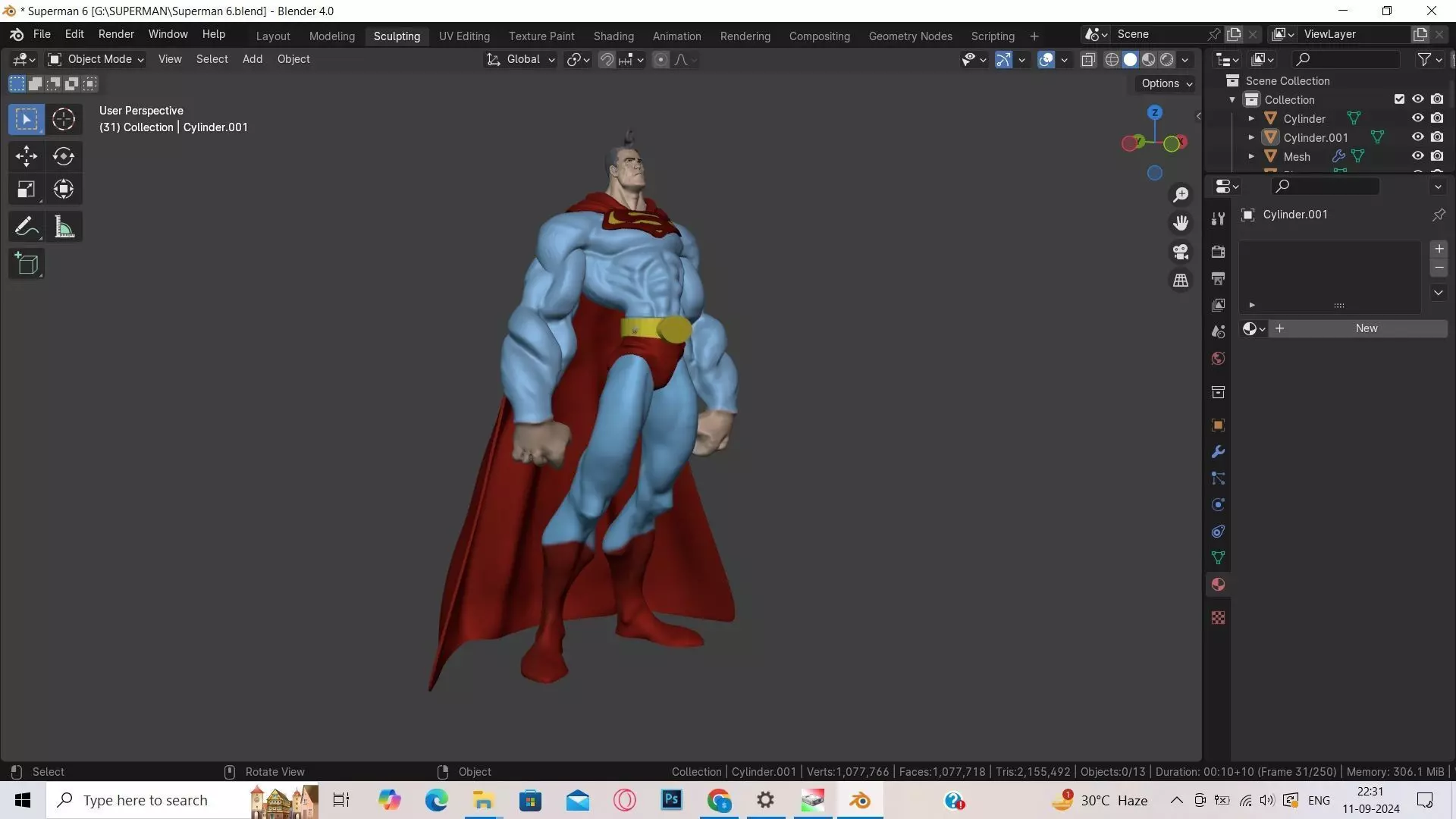1456x819 pixels.
Task: Select the Add Cube tool
Action: pos(27,264)
